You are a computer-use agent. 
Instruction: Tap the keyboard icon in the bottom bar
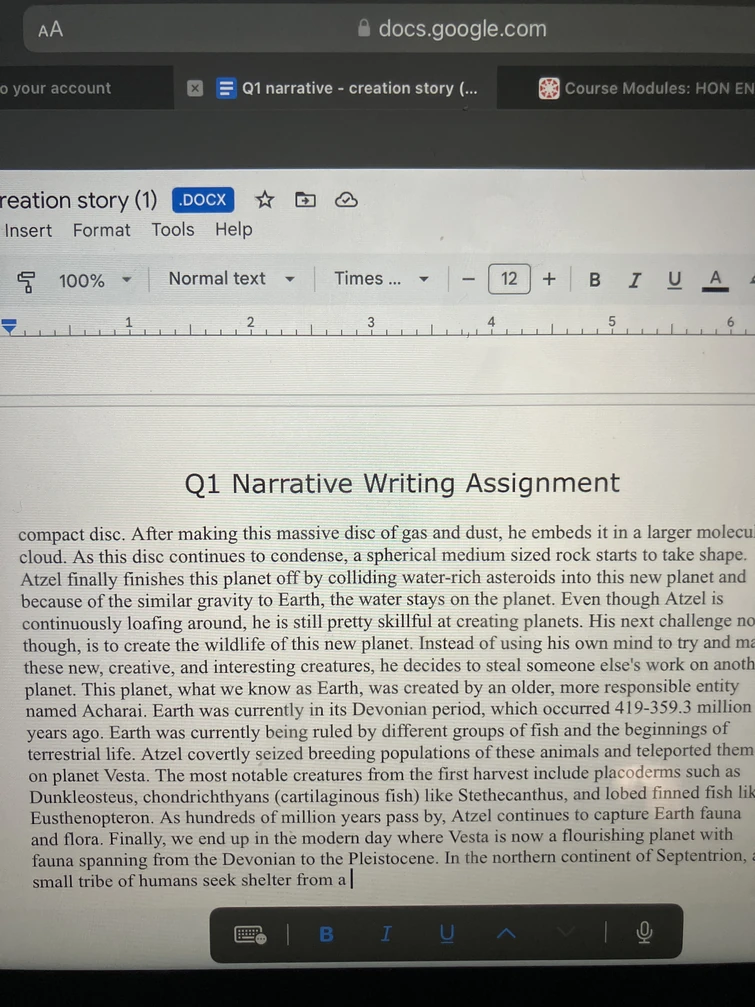coord(250,934)
